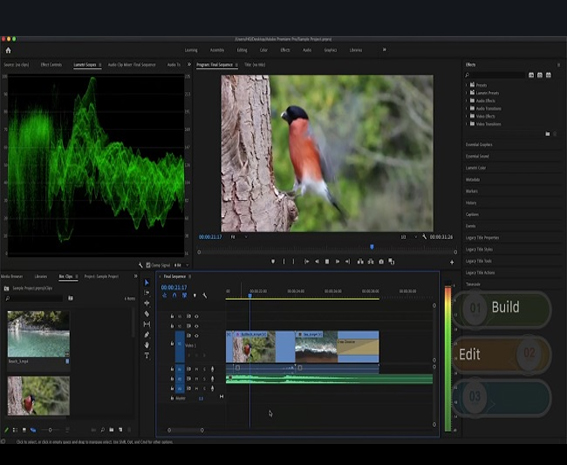567x465 pixels.
Task: Open playback resolution dropdown
Action: point(409,237)
